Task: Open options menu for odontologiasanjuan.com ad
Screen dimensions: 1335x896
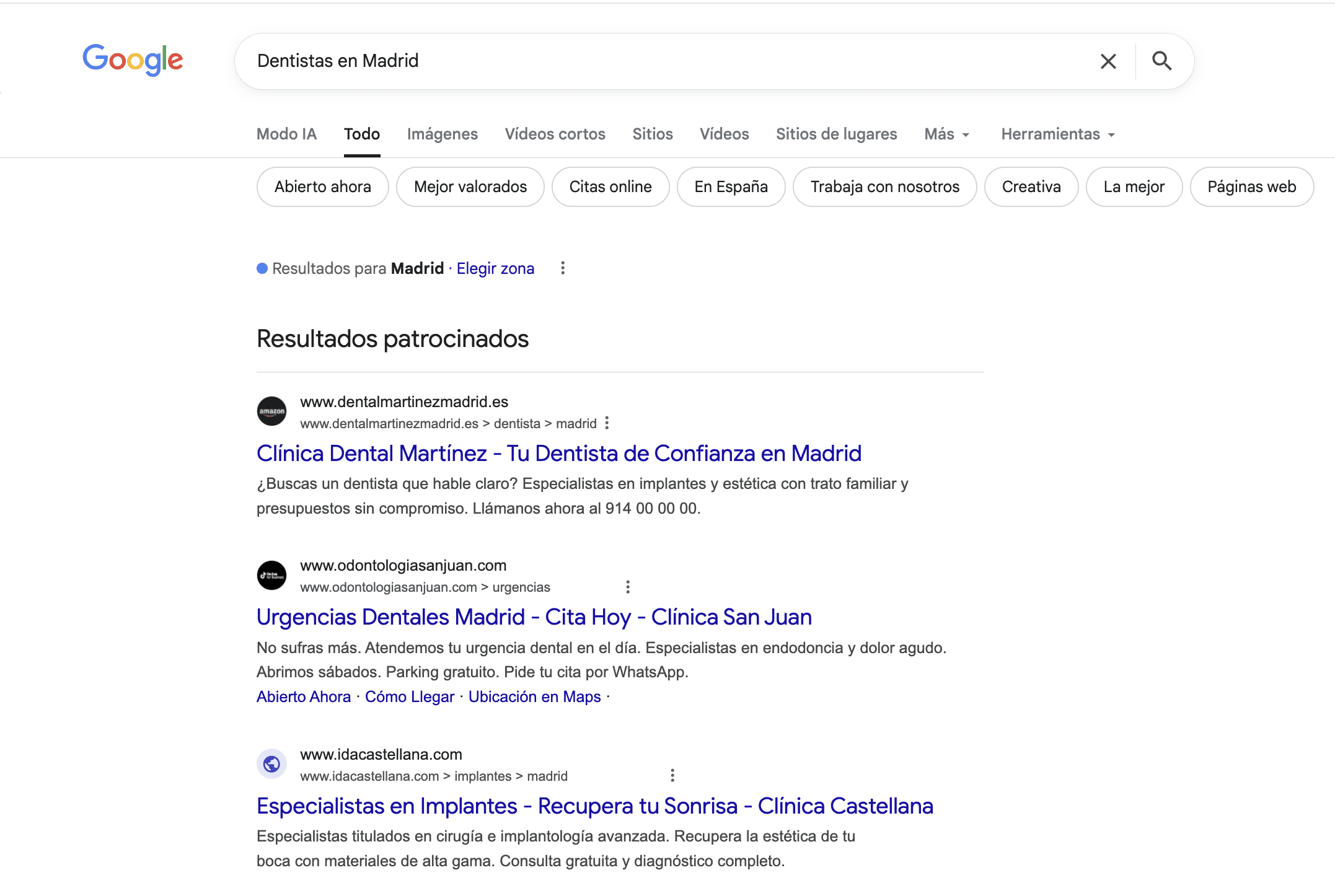Action: 627,587
